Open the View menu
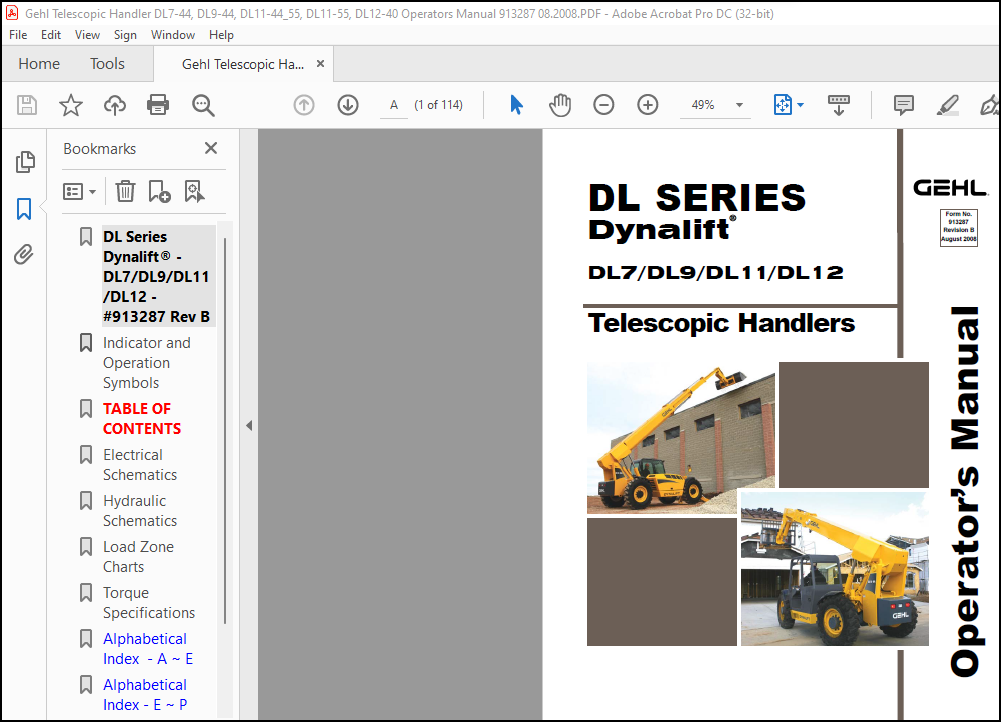This screenshot has height=722, width=1001. (87, 35)
